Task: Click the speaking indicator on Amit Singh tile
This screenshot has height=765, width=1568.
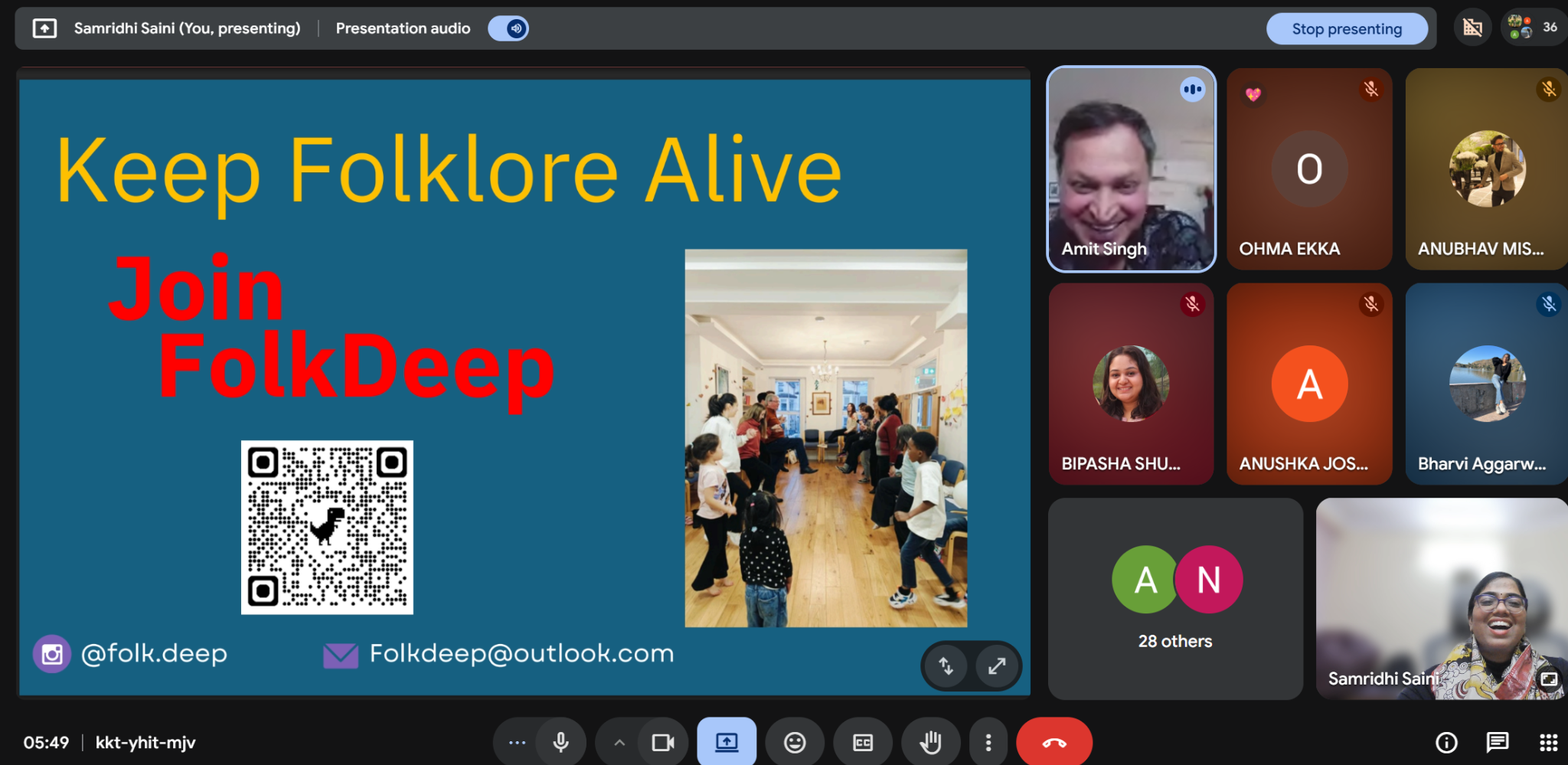Action: pyautogui.click(x=1192, y=90)
